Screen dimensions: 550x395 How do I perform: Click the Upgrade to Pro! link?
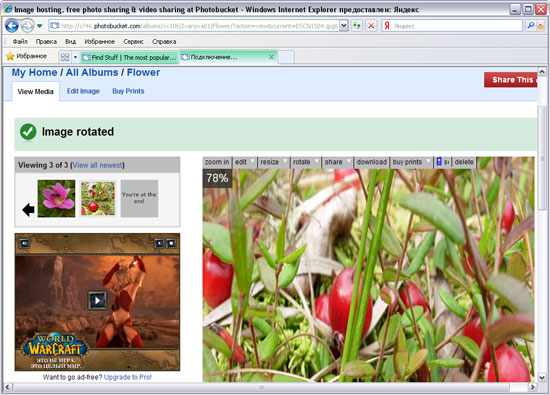pyautogui.click(x=128, y=377)
